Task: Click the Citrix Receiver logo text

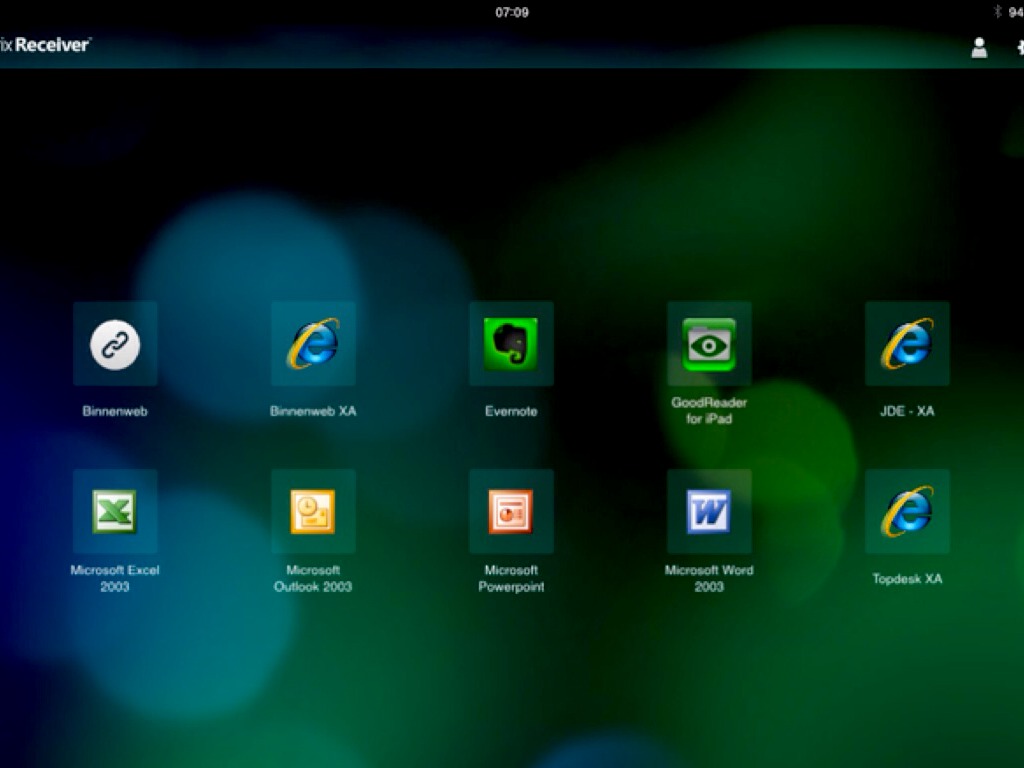Action: (x=46, y=45)
